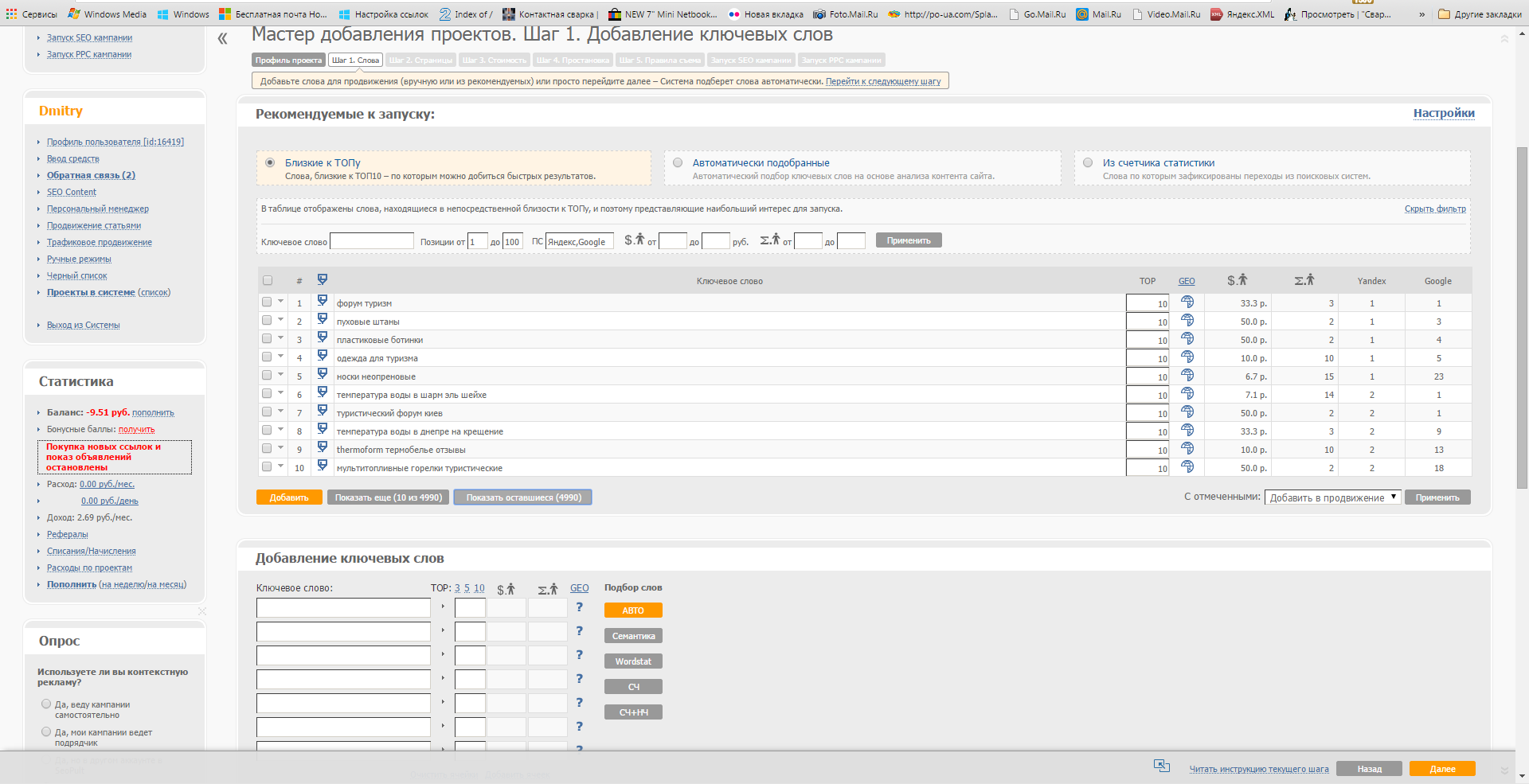Click the orange Добавить button
The image size is (1529, 784).
click(x=289, y=497)
